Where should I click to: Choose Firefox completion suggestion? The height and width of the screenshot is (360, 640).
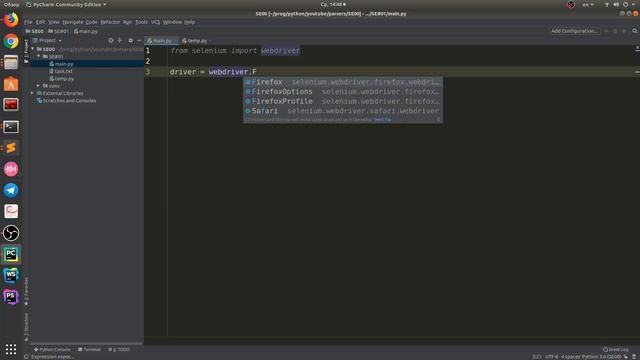tap(343, 82)
